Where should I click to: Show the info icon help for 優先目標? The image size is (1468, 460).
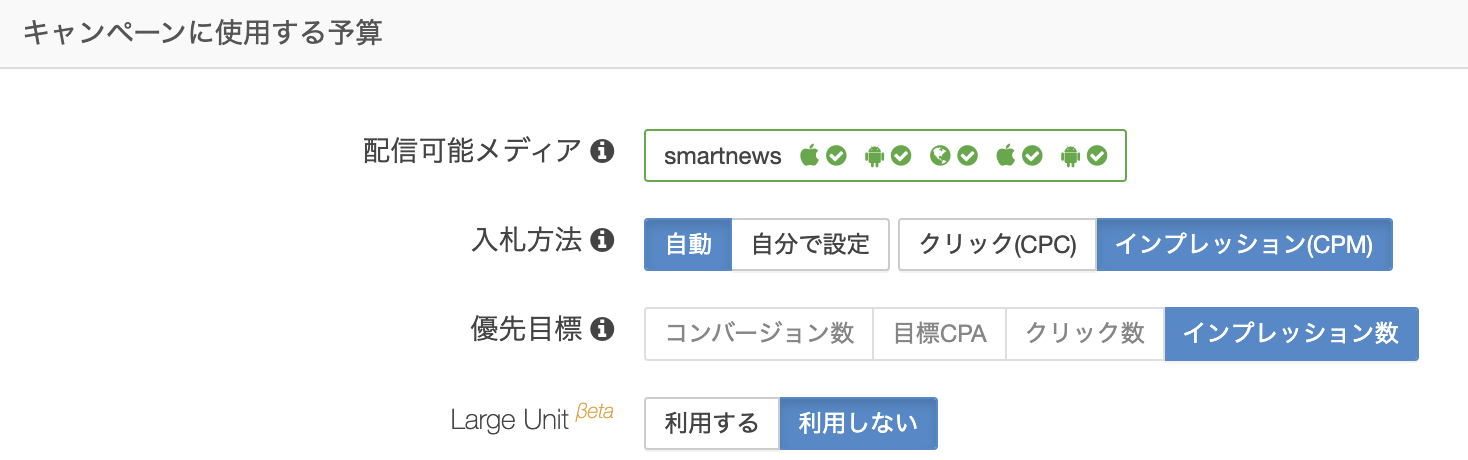pos(601,329)
